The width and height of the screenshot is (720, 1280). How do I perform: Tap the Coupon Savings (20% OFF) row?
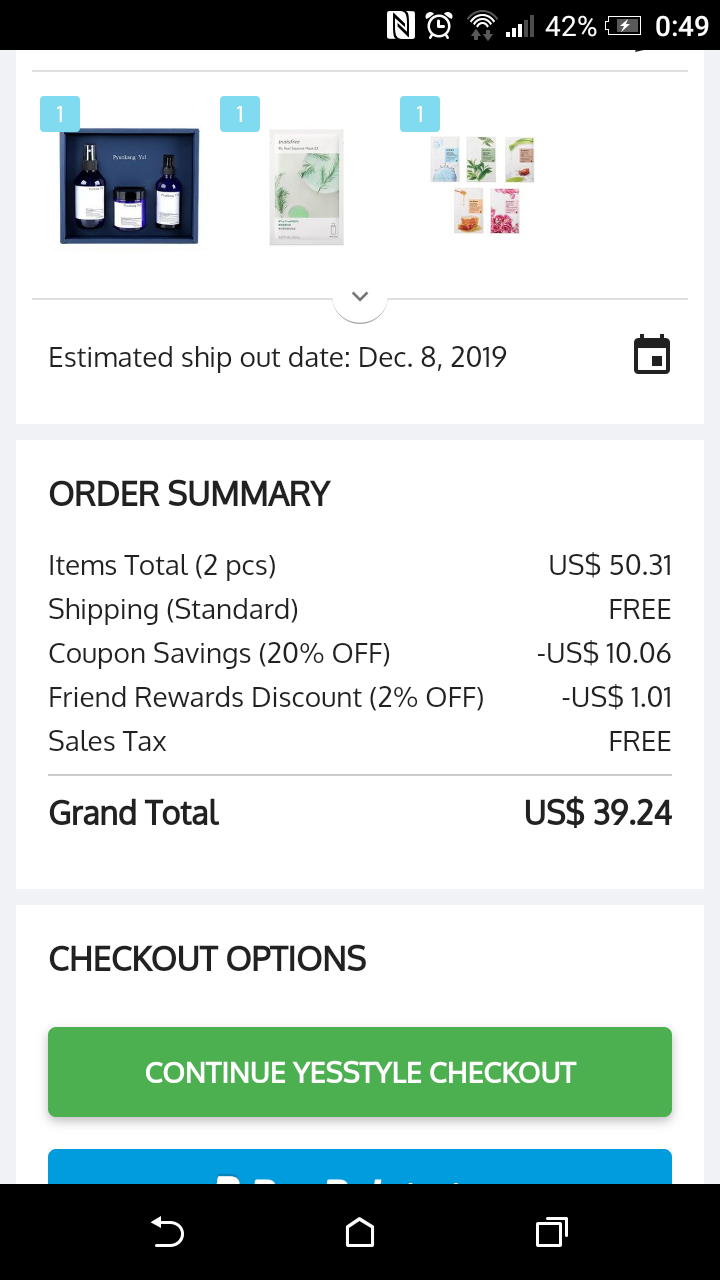pos(360,654)
